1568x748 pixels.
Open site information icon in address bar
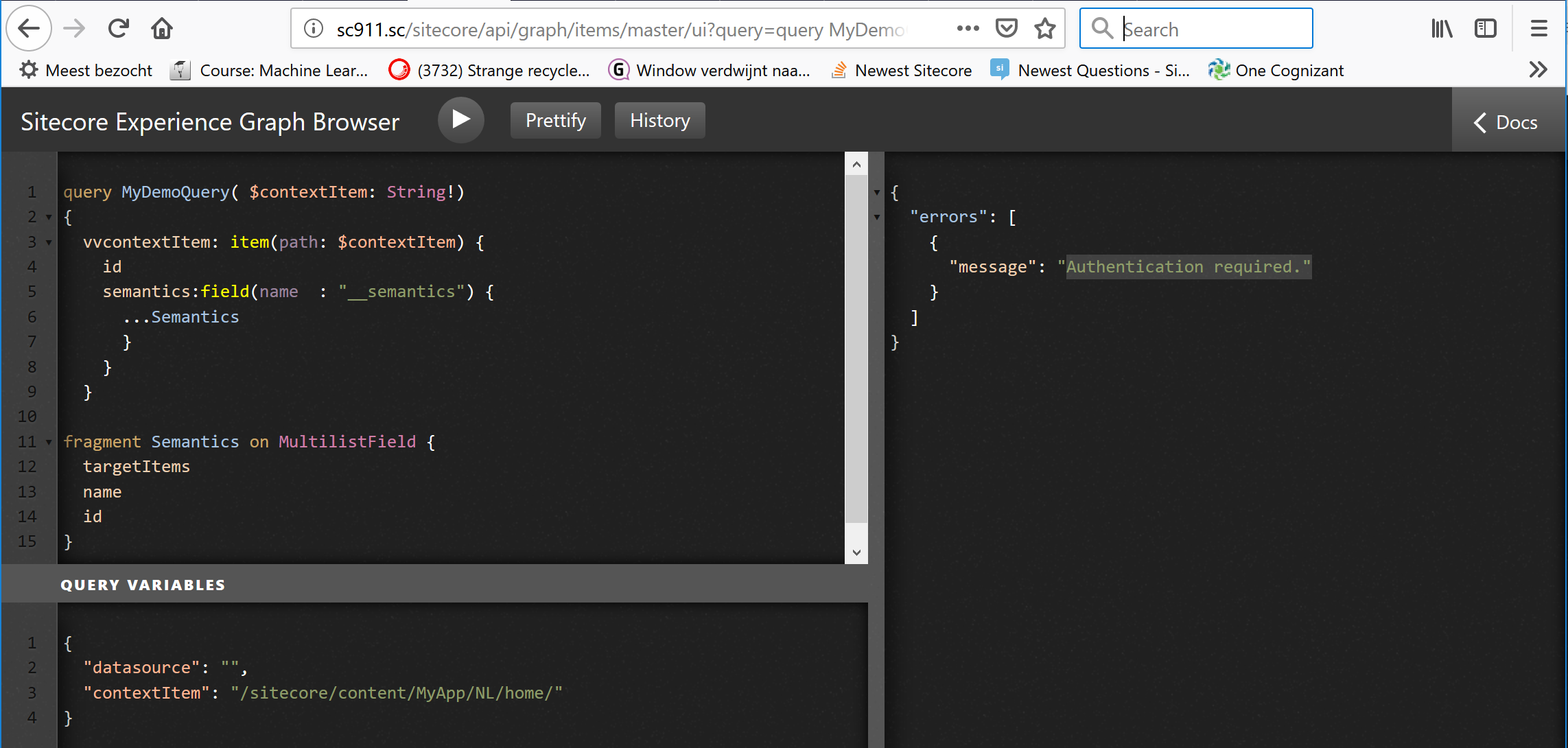pos(314,29)
